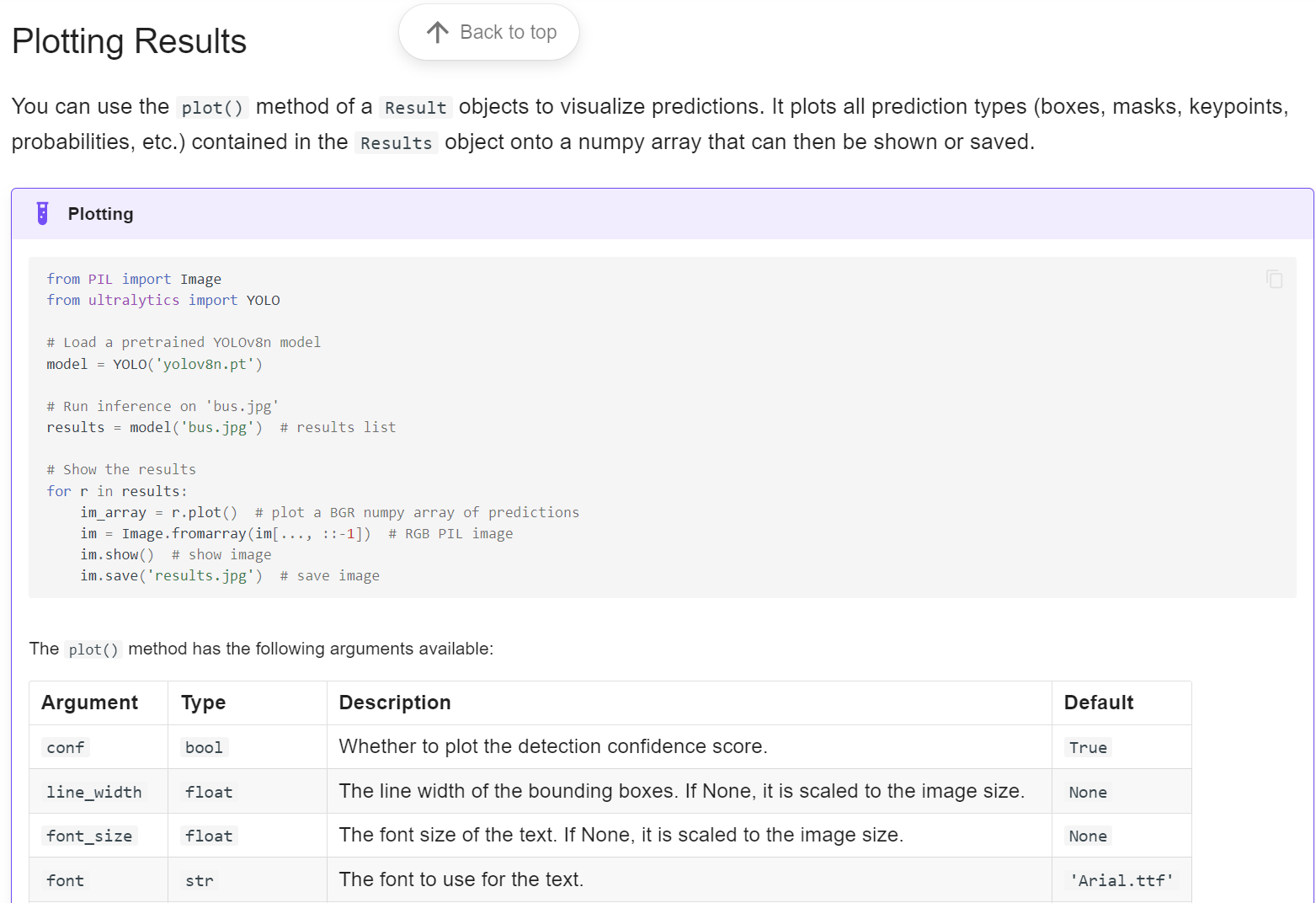
Task: Select the line_width argument code label
Action: [x=93, y=792]
